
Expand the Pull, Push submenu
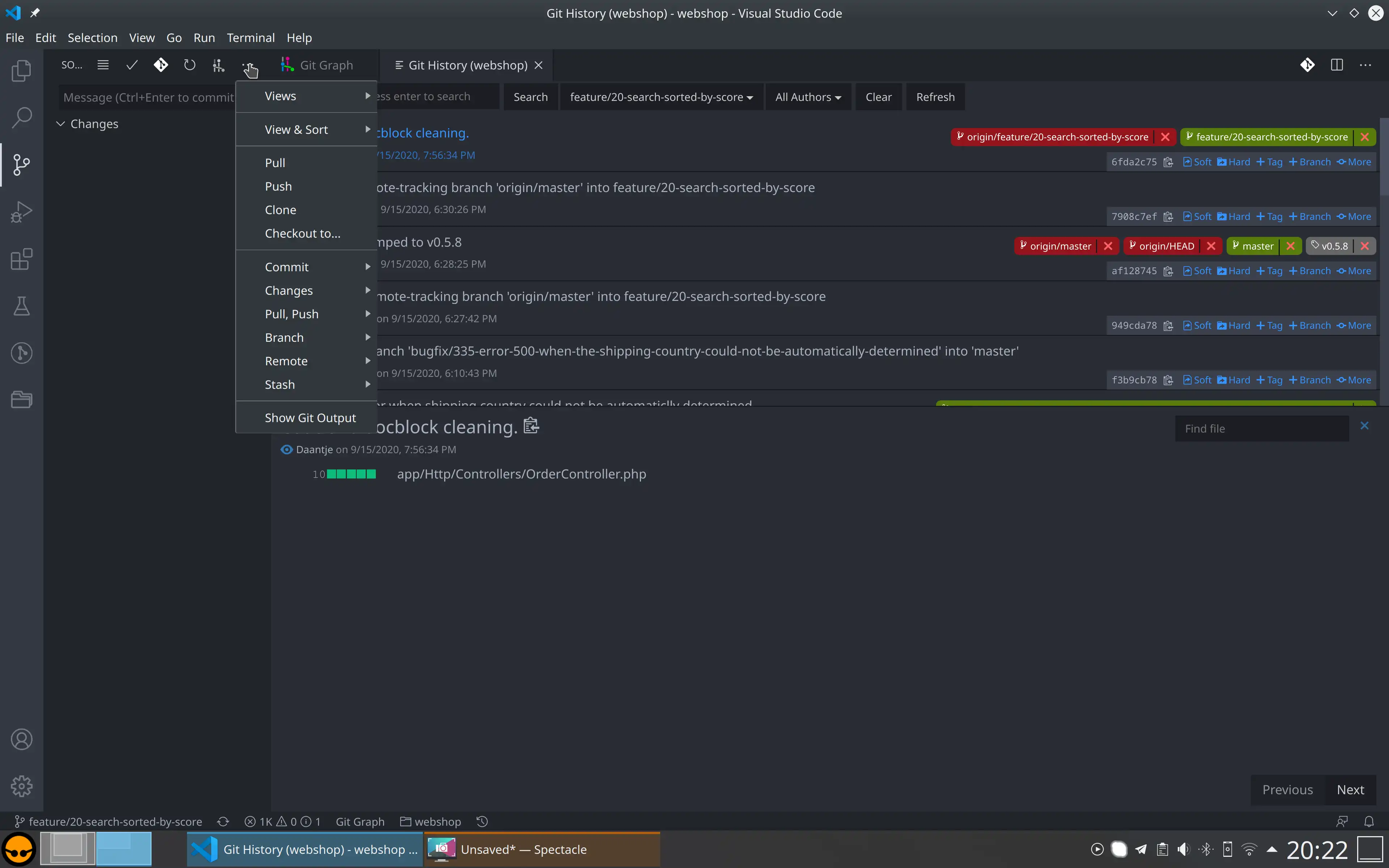(x=306, y=314)
